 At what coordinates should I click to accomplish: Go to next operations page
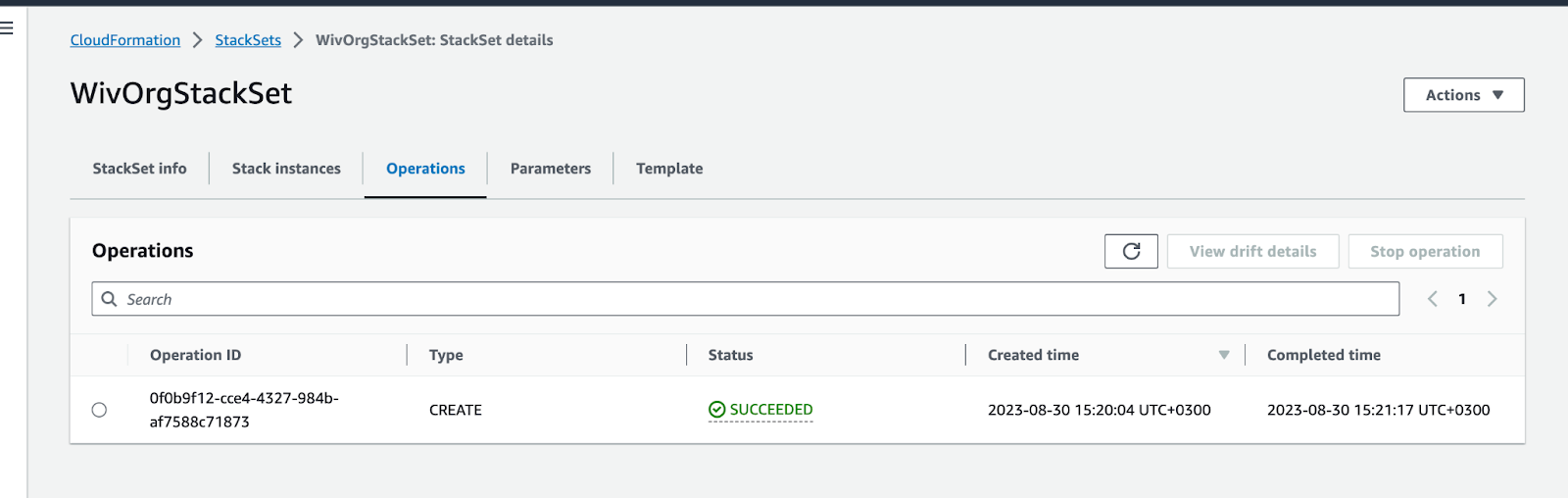(x=1492, y=299)
